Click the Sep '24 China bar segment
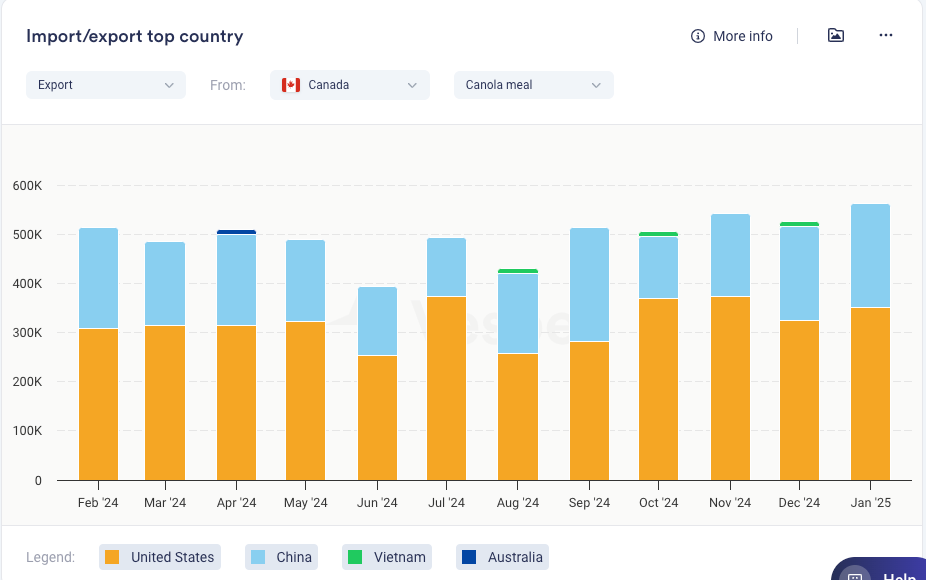926x580 pixels. (x=589, y=285)
